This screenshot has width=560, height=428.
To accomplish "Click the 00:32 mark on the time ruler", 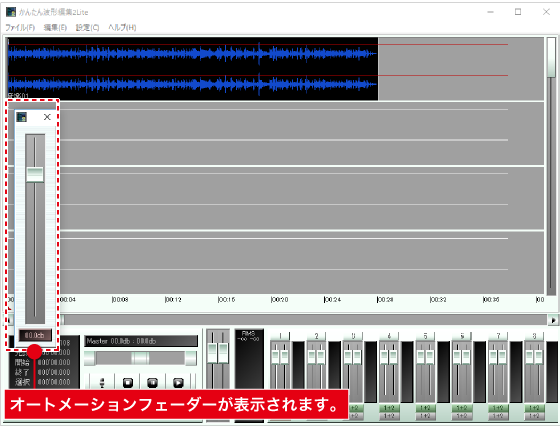I will pyautogui.click(x=438, y=299).
